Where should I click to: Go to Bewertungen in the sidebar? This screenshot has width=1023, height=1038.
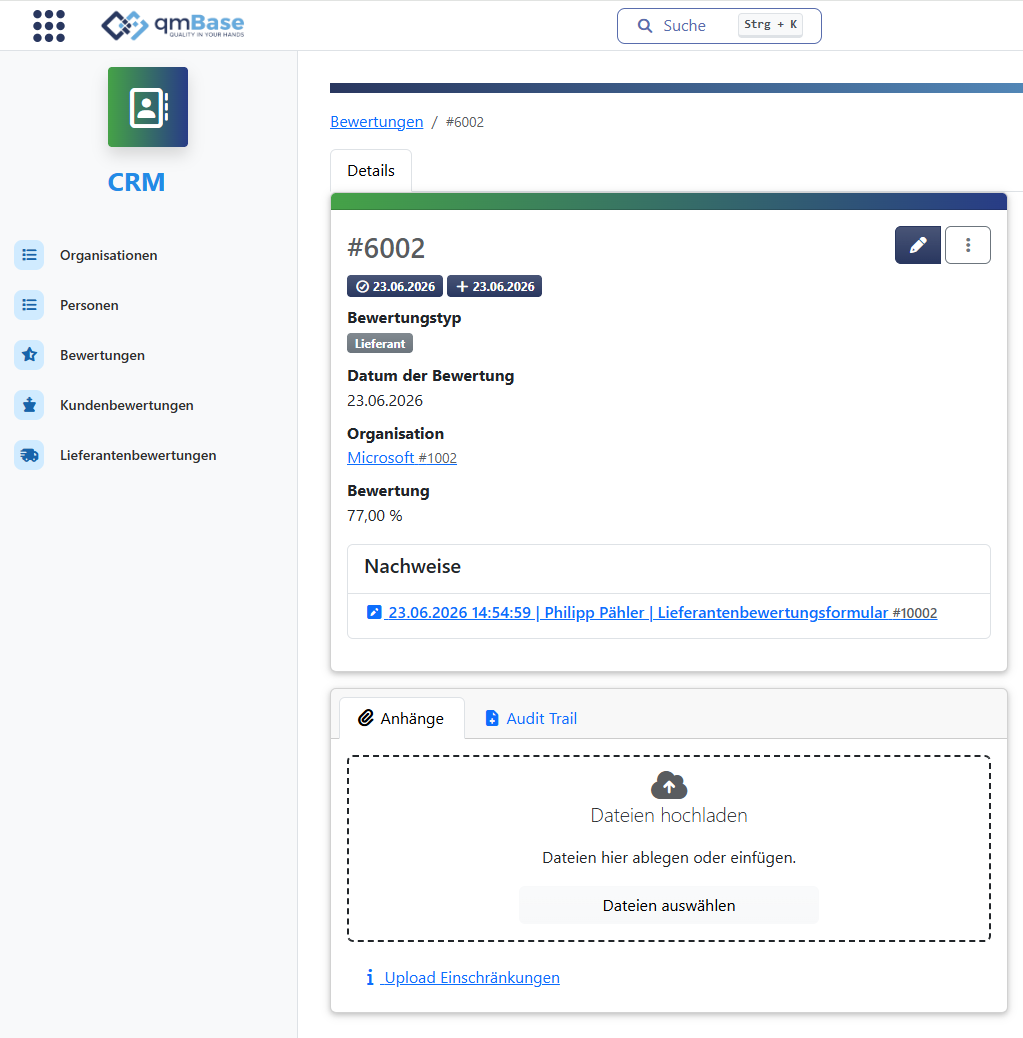pyautogui.click(x=103, y=355)
